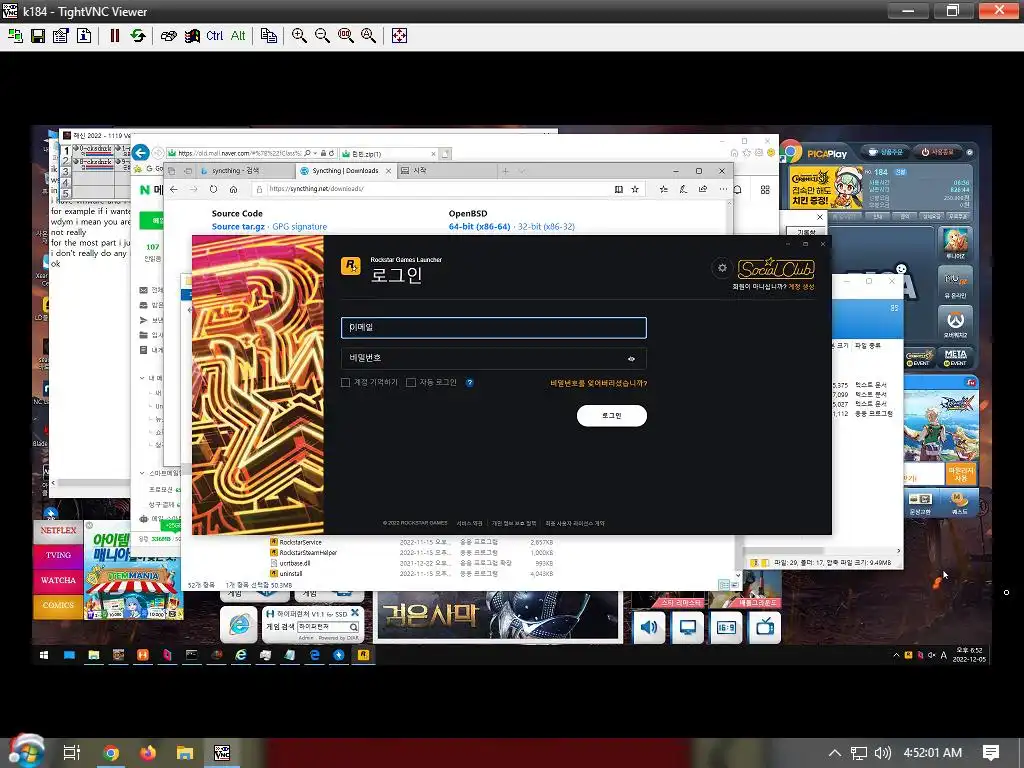
Task: Zoom in the VNC view
Action: point(299,36)
